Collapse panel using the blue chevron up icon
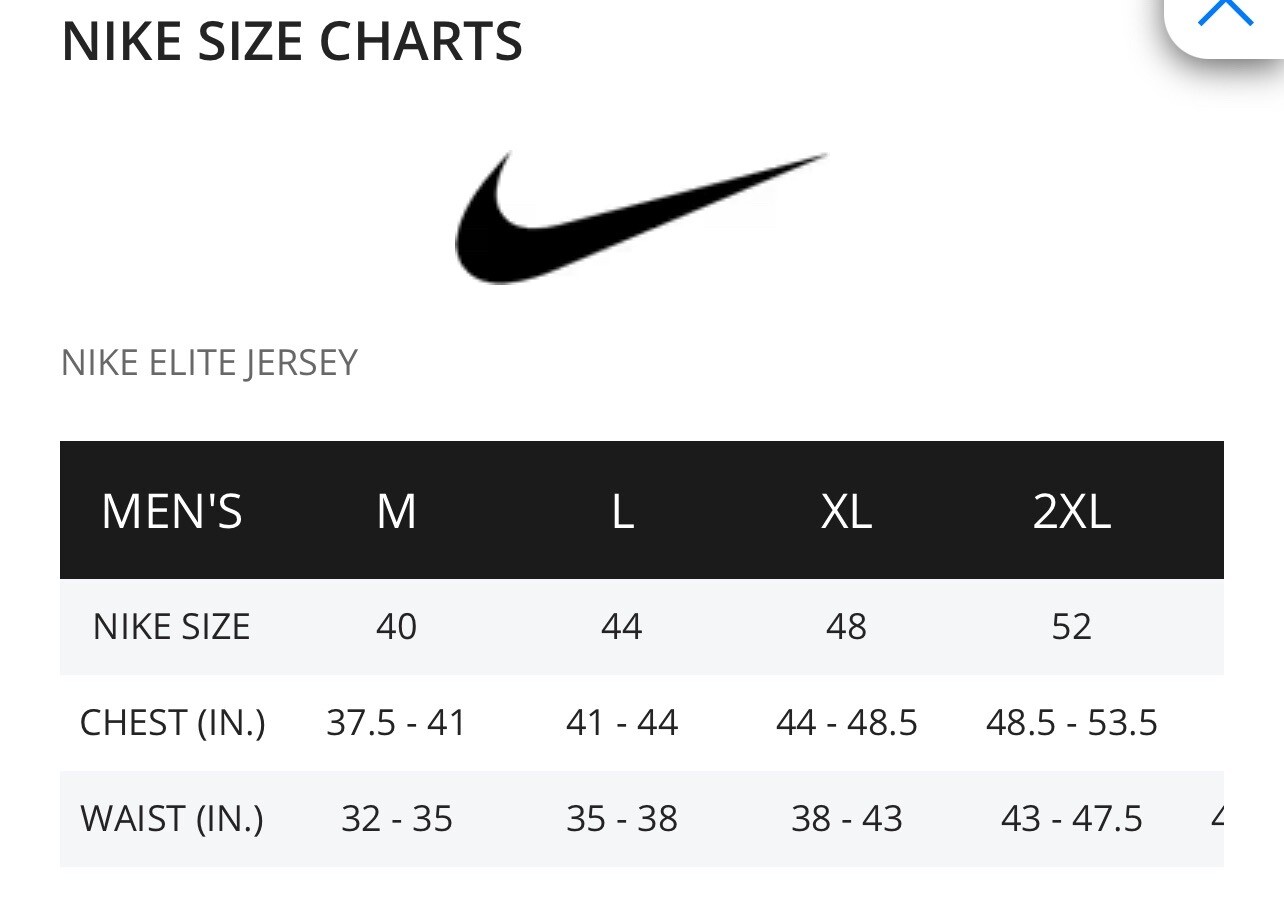Image resolution: width=1284 pixels, height=909 pixels. pos(1225,12)
